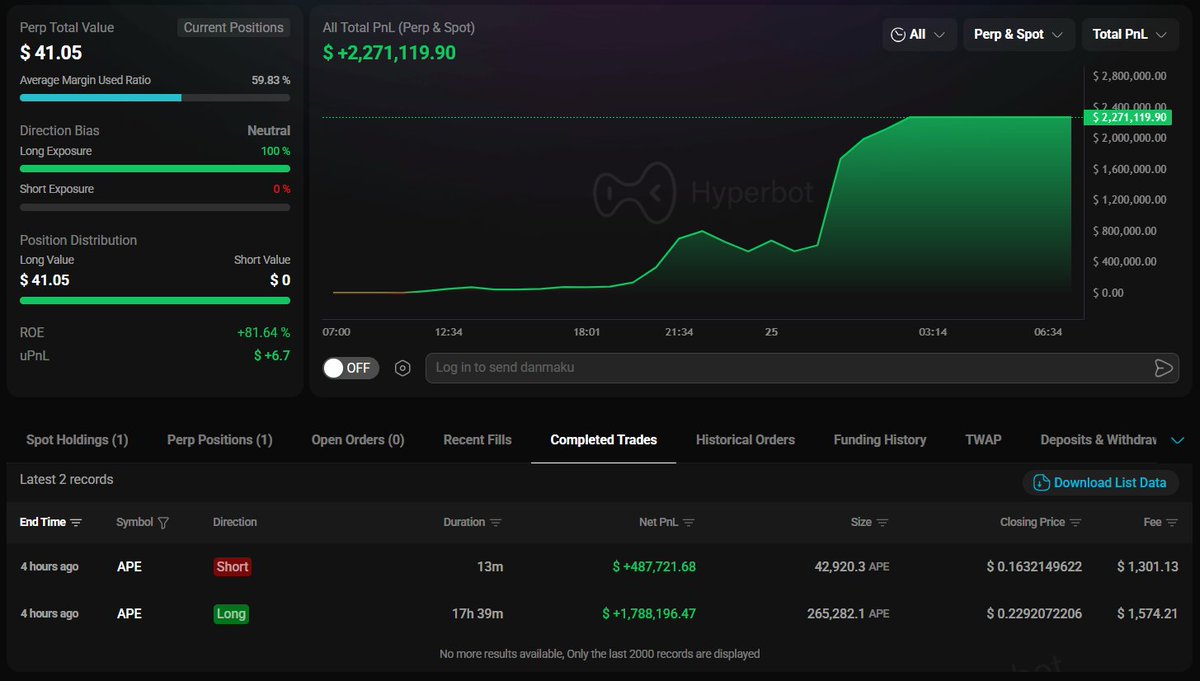Open the Total PnL dropdown
The image size is (1200, 681).
[1129, 34]
